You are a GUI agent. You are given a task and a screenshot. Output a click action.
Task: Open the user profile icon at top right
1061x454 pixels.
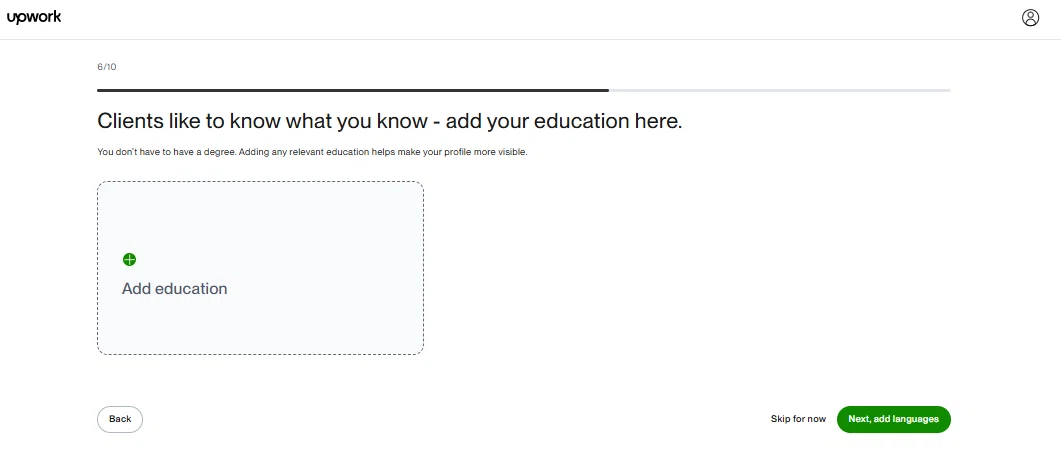pyautogui.click(x=1030, y=18)
